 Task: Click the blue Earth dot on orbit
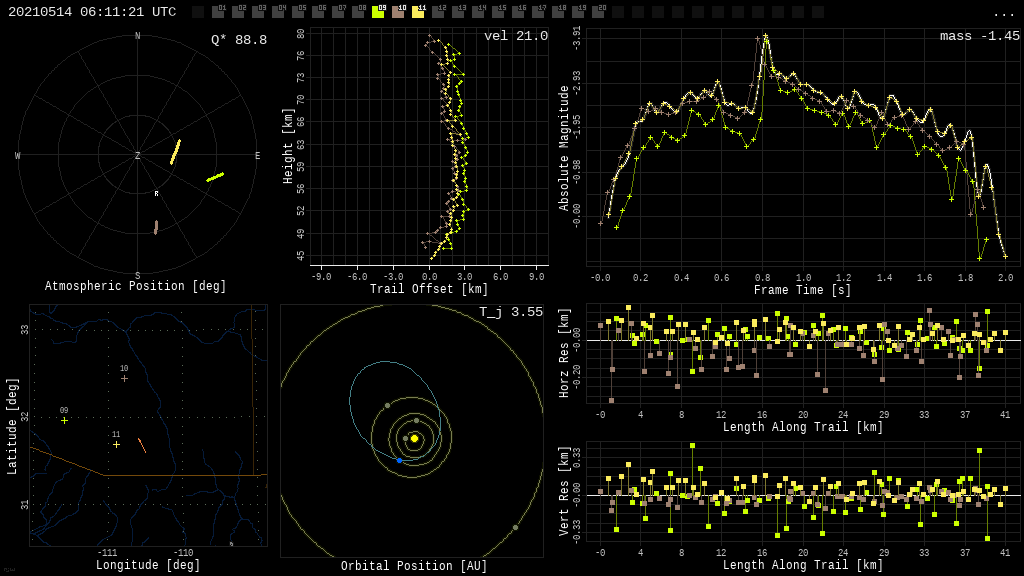coord(399,460)
